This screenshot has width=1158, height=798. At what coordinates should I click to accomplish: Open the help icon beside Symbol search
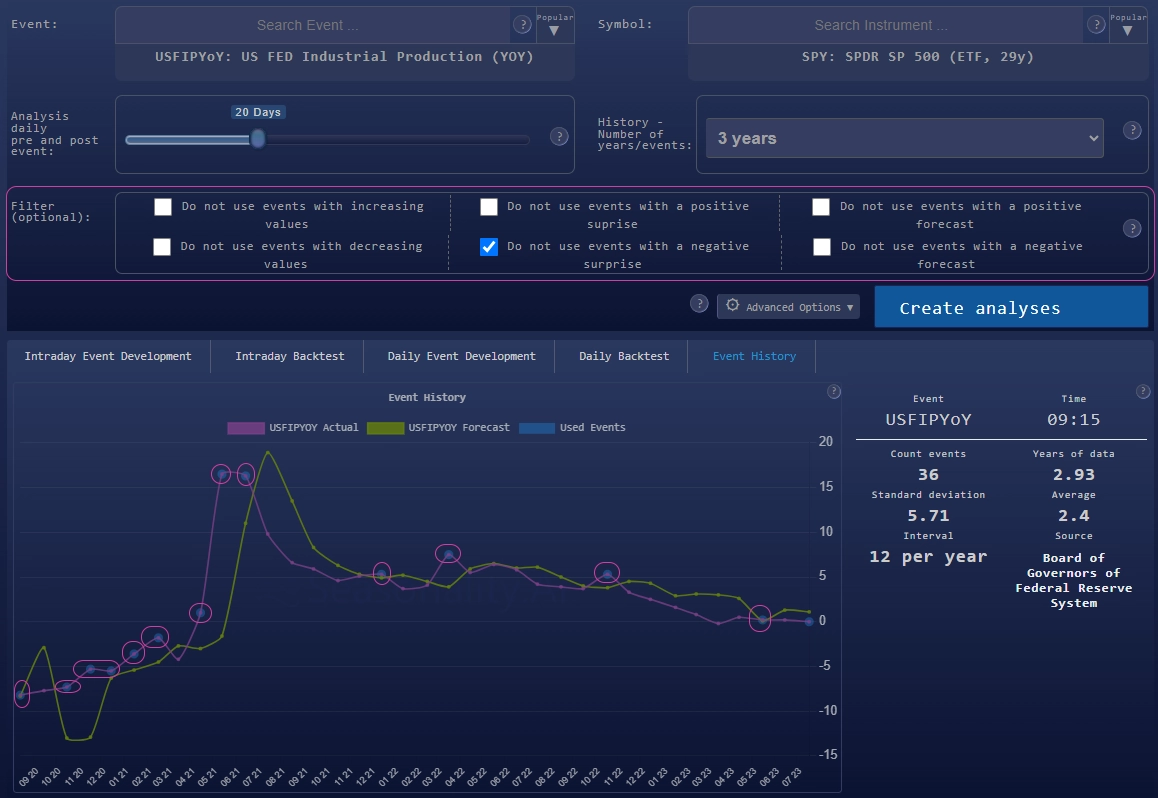click(x=1096, y=23)
